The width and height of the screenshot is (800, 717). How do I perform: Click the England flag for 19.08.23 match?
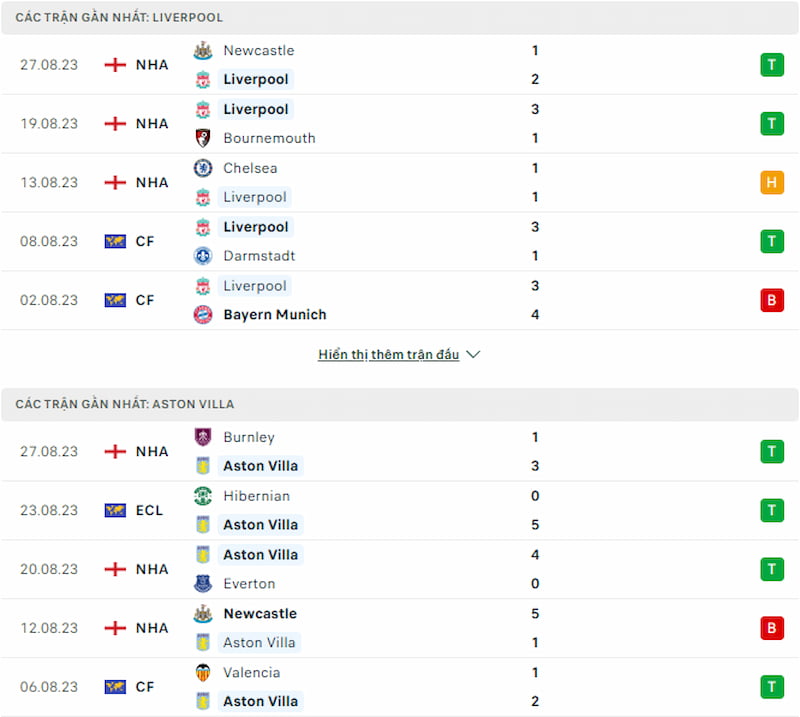(115, 123)
